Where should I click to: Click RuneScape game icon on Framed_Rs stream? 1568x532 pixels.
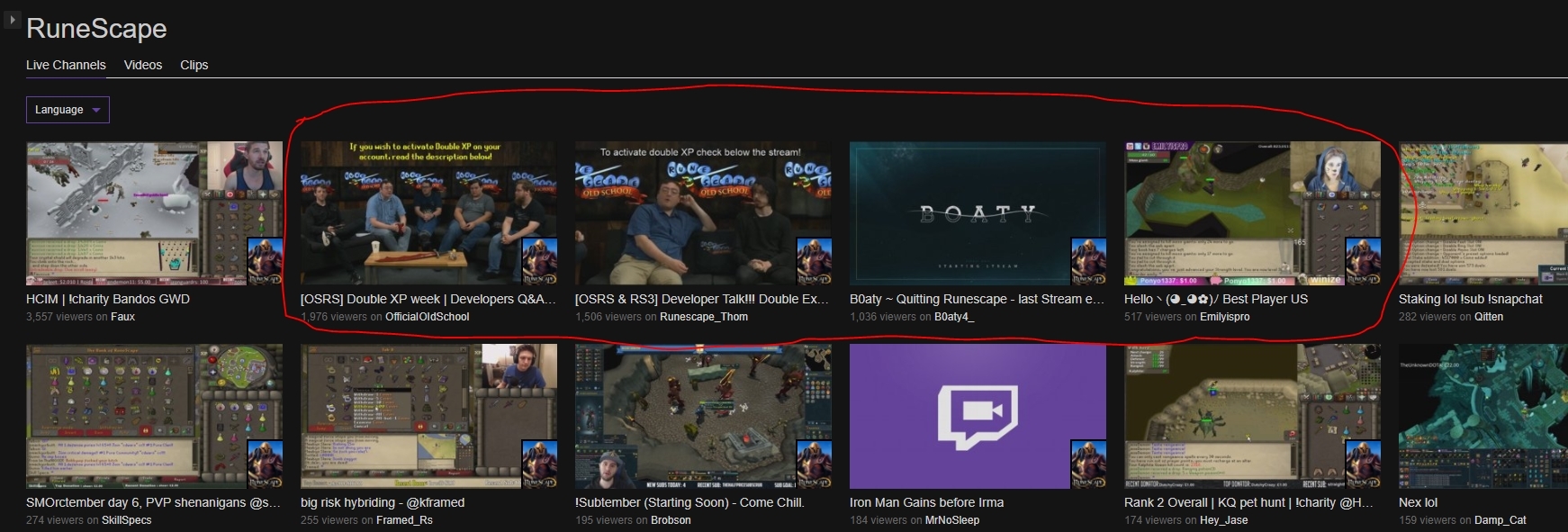[x=539, y=464]
